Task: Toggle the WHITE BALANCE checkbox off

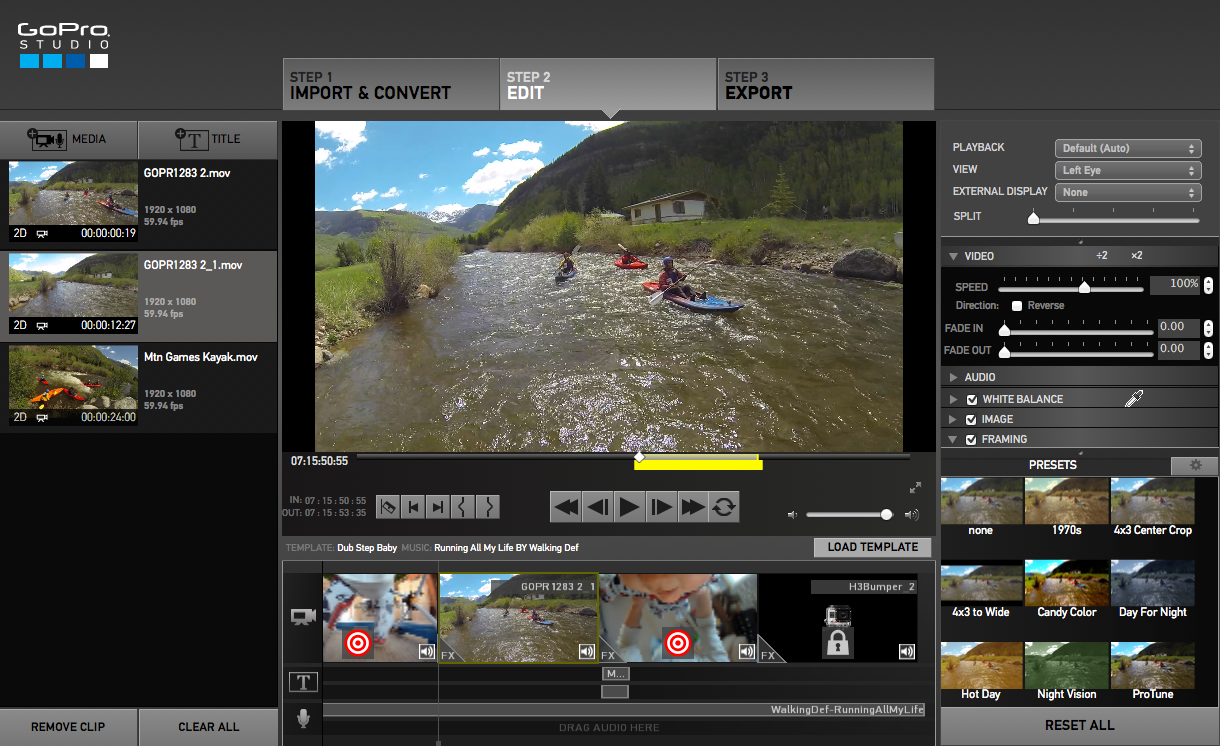Action: pyautogui.click(x=971, y=398)
